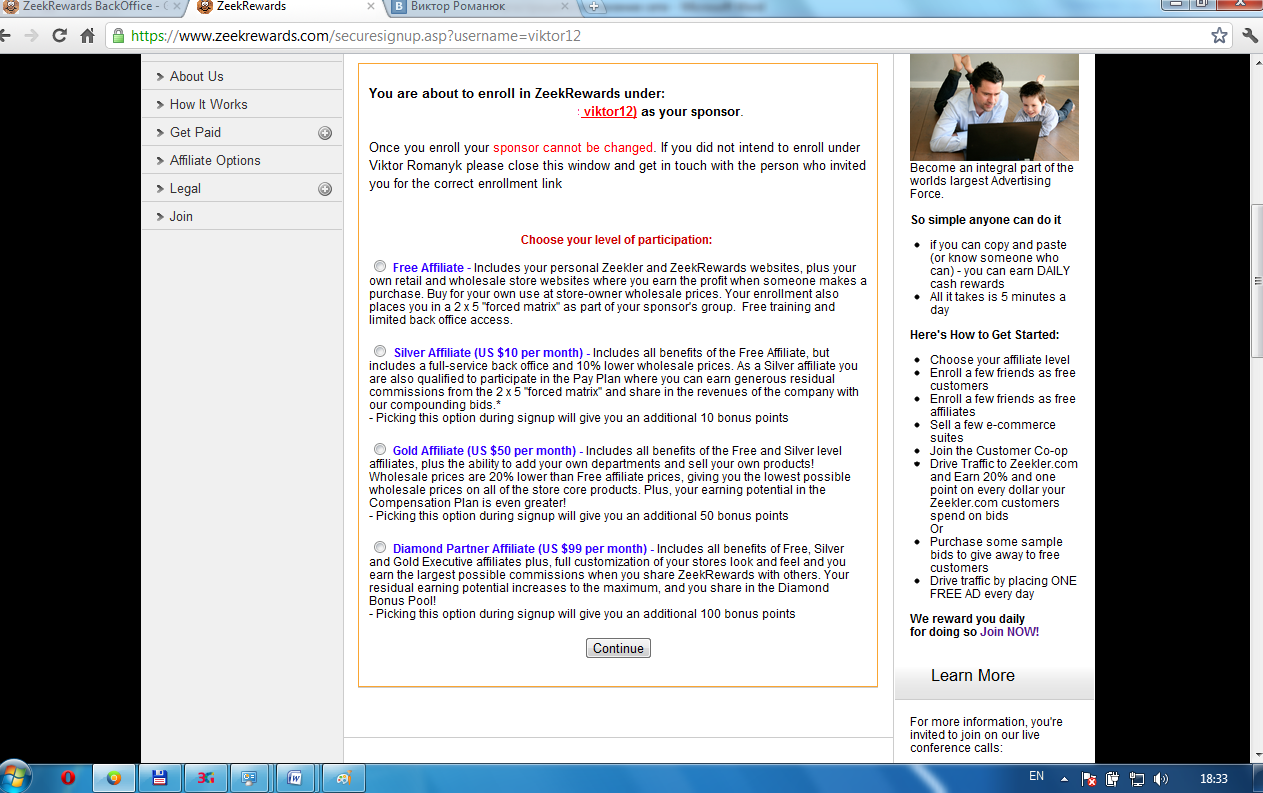Click the Free Affiliate label text
1263x793 pixels.
tap(428, 268)
